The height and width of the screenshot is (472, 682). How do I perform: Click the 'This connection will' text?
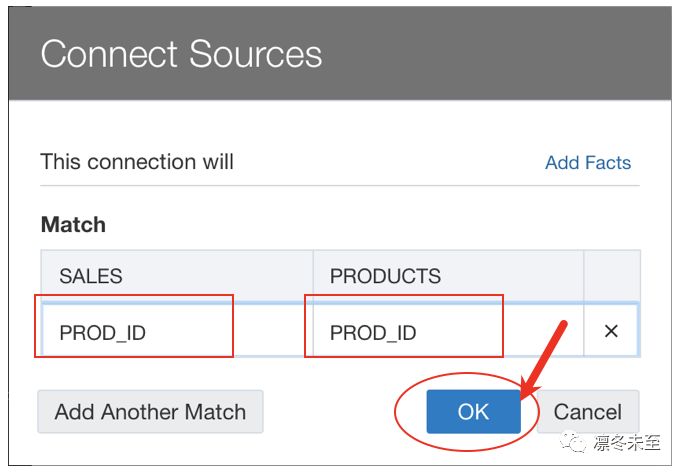tap(137, 162)
